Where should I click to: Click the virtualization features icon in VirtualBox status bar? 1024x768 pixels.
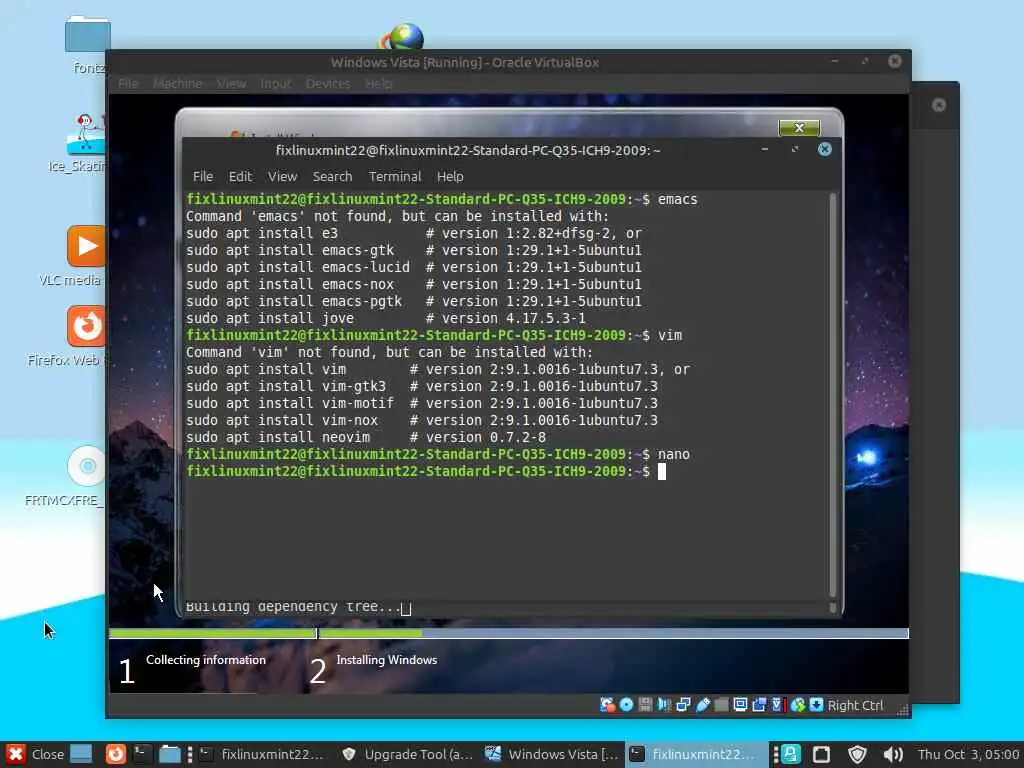[777, 705]
